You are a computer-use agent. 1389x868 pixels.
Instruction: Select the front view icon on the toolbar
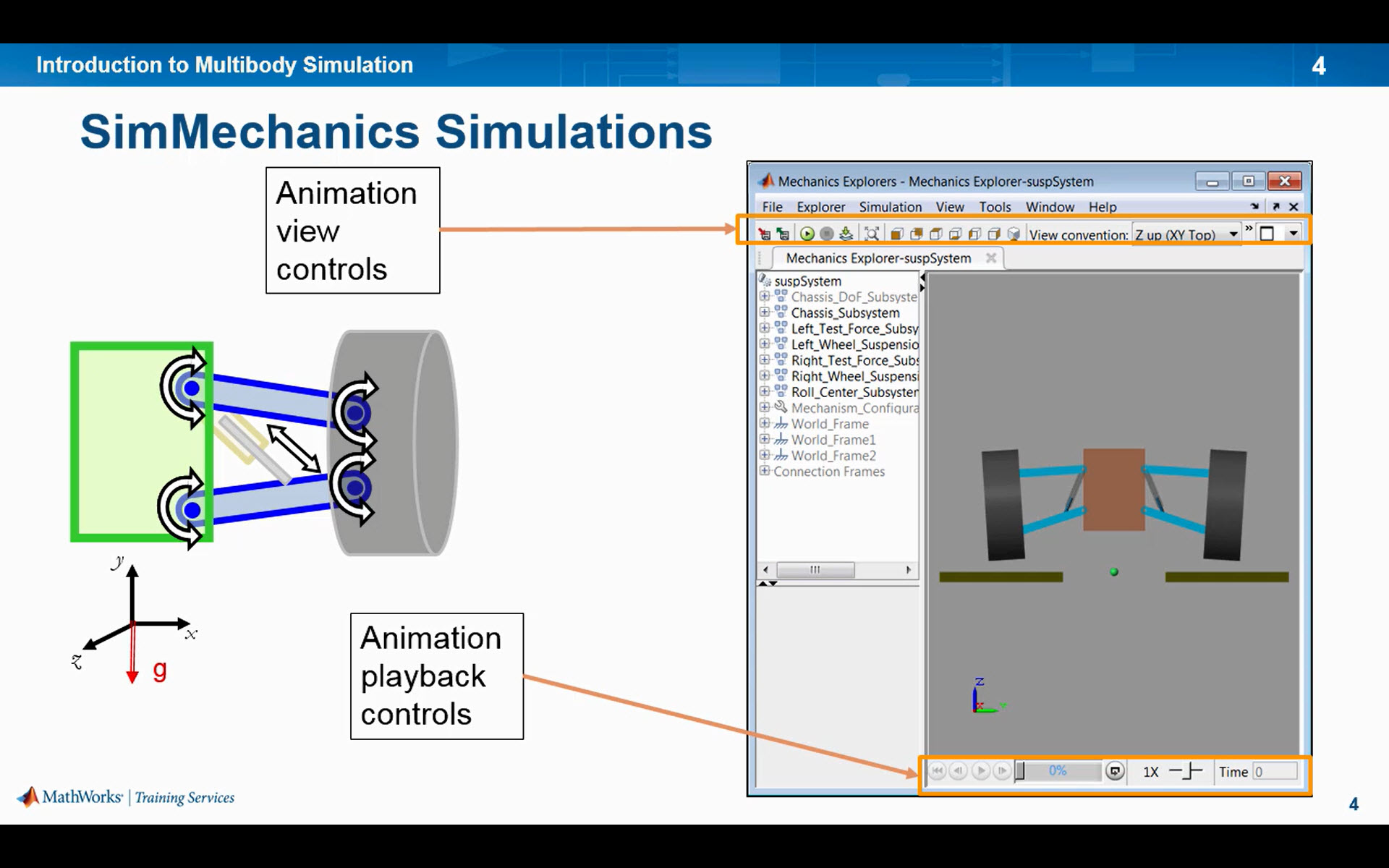[896, 233]
